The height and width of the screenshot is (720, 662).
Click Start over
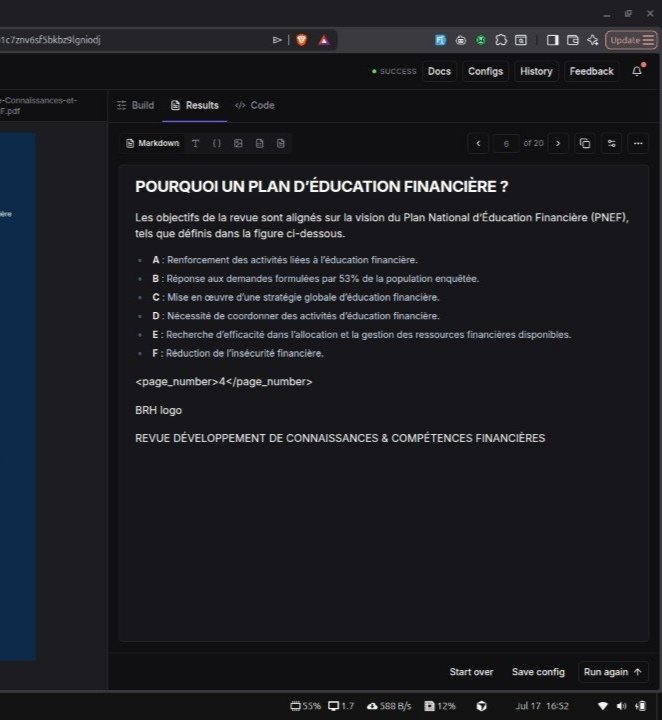coord(471,672)
